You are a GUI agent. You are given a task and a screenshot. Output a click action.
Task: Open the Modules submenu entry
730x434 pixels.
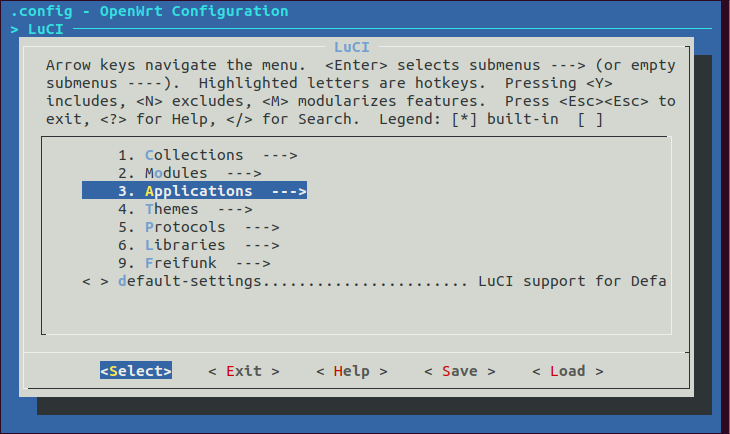189,173
